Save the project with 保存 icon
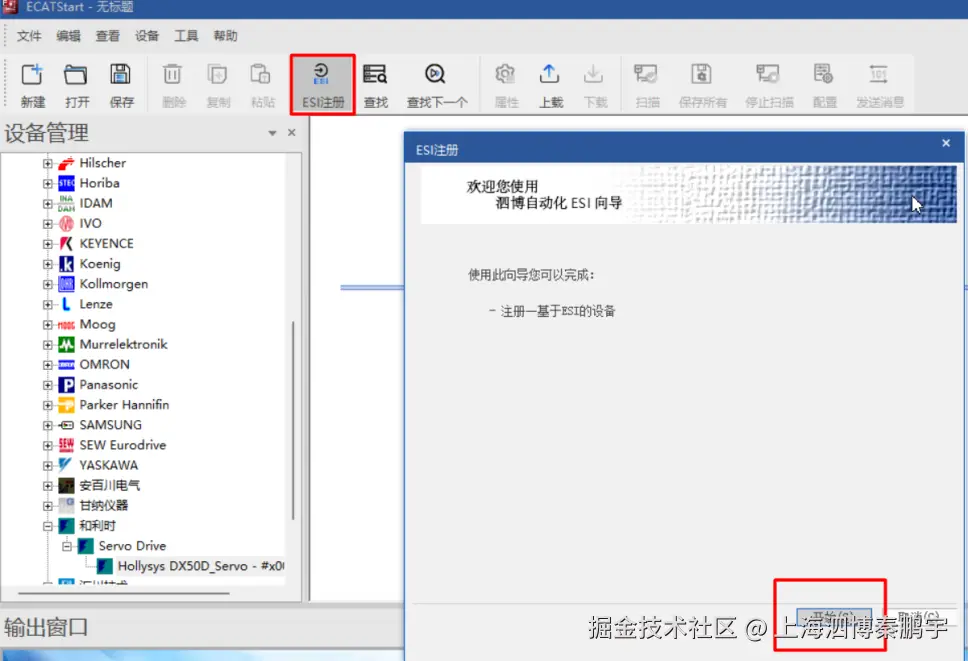This screenshot has height=661, width=968. (121, 78)
